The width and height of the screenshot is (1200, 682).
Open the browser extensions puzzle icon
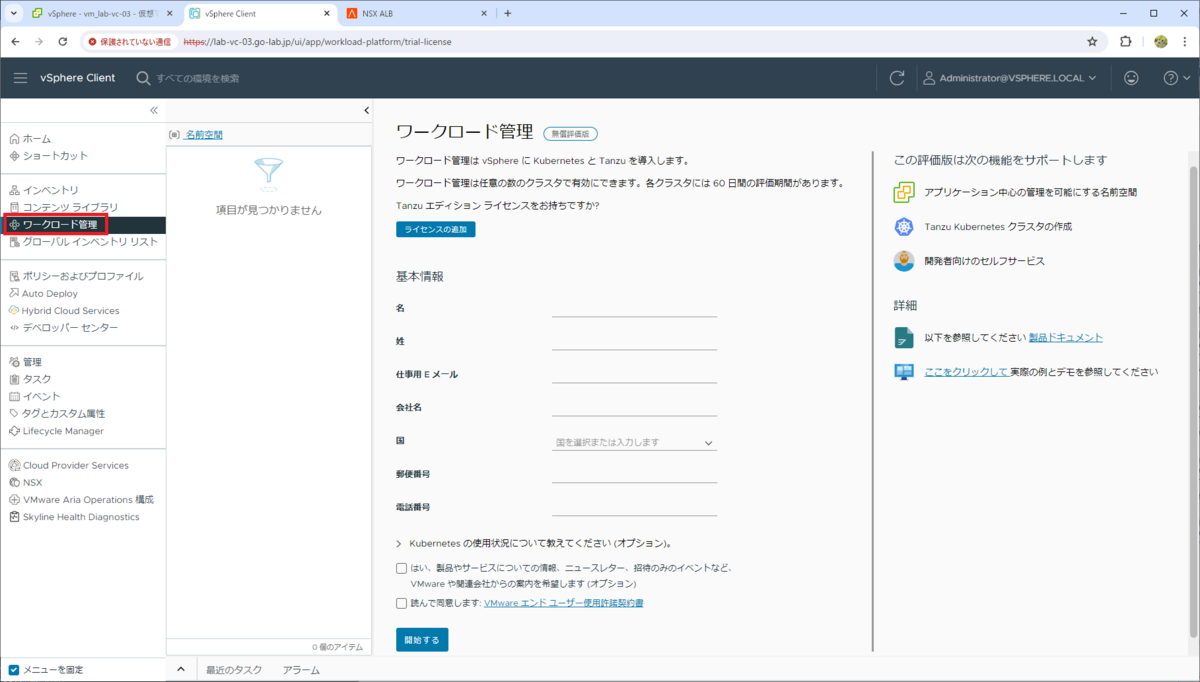click(x=1126, y=42)
